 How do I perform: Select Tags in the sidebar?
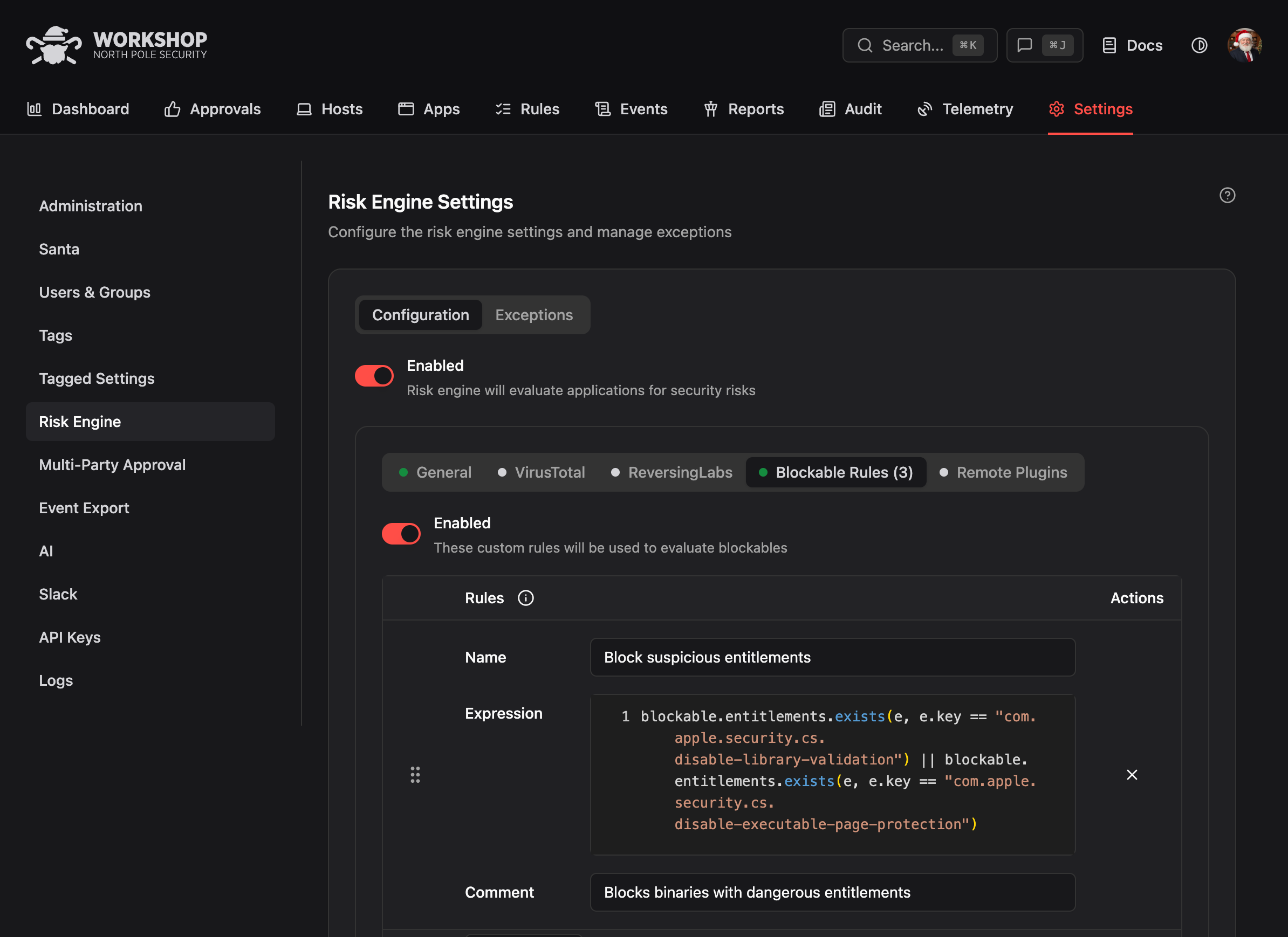150,335
